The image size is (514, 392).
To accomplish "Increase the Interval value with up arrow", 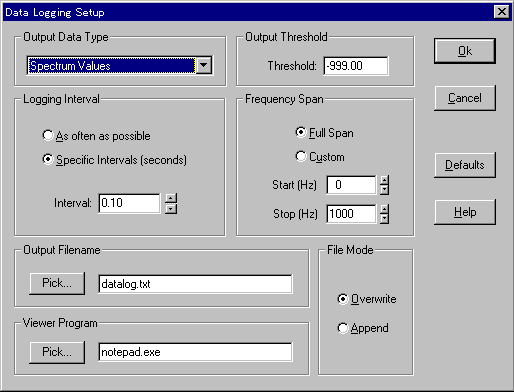I will [171, 199].
